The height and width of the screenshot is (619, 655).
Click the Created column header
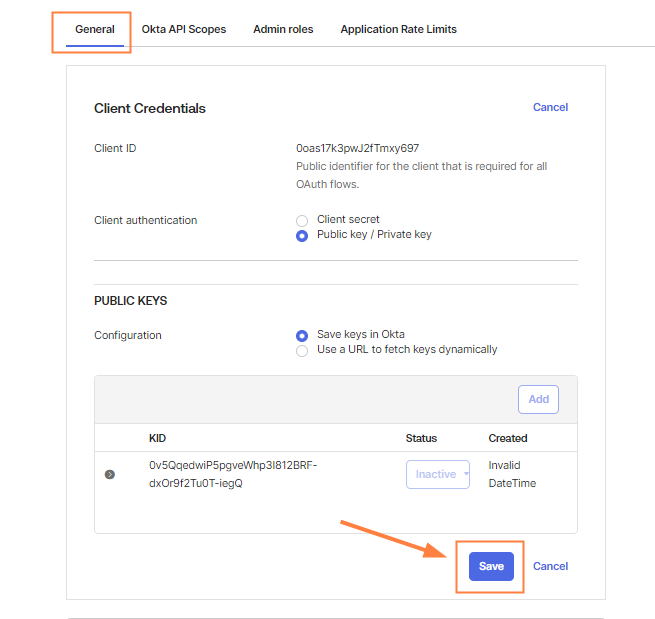point(508,438)
